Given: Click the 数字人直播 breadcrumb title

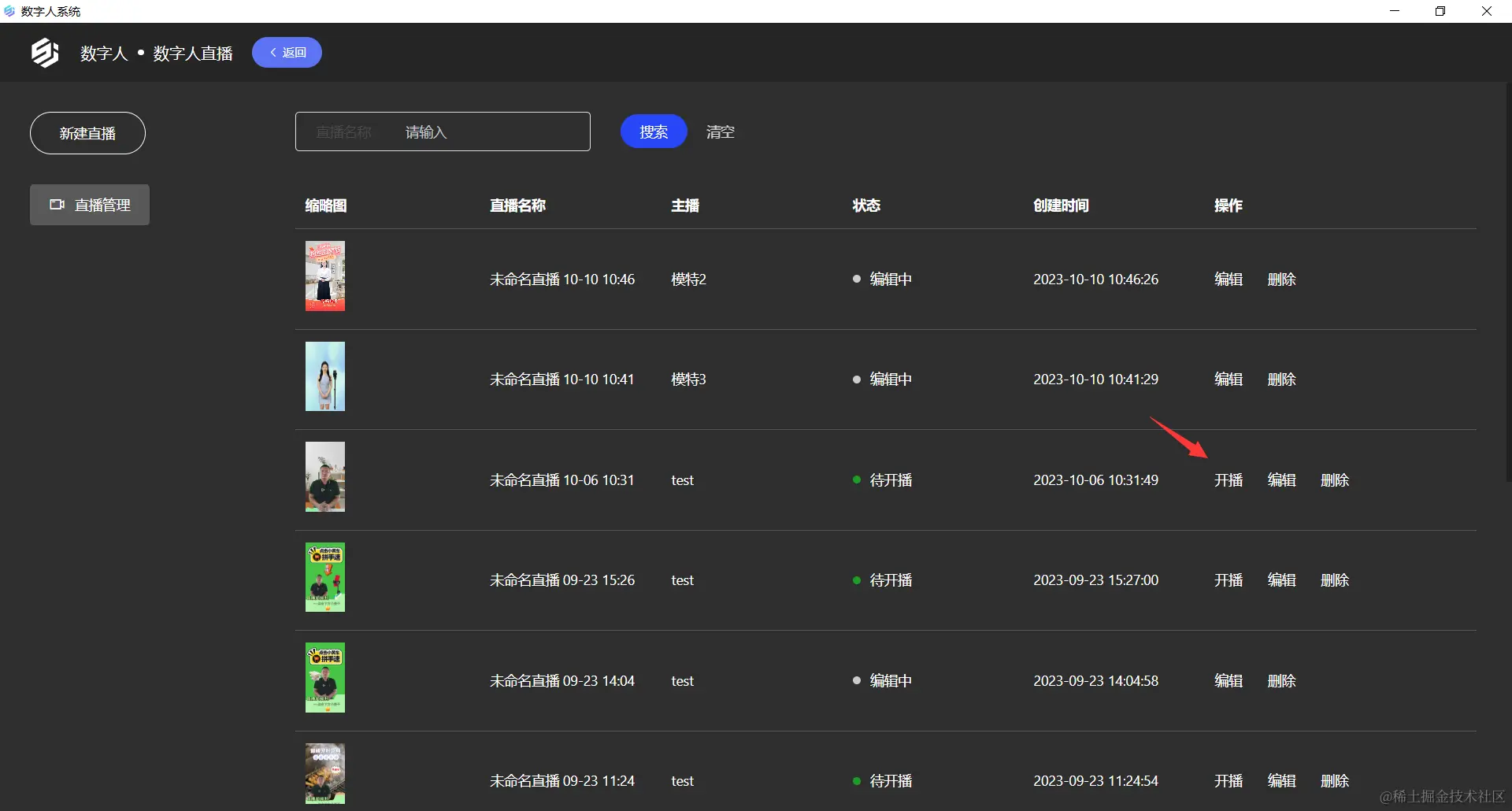Looking at the screenshot, I should click(x=193, y=53).
